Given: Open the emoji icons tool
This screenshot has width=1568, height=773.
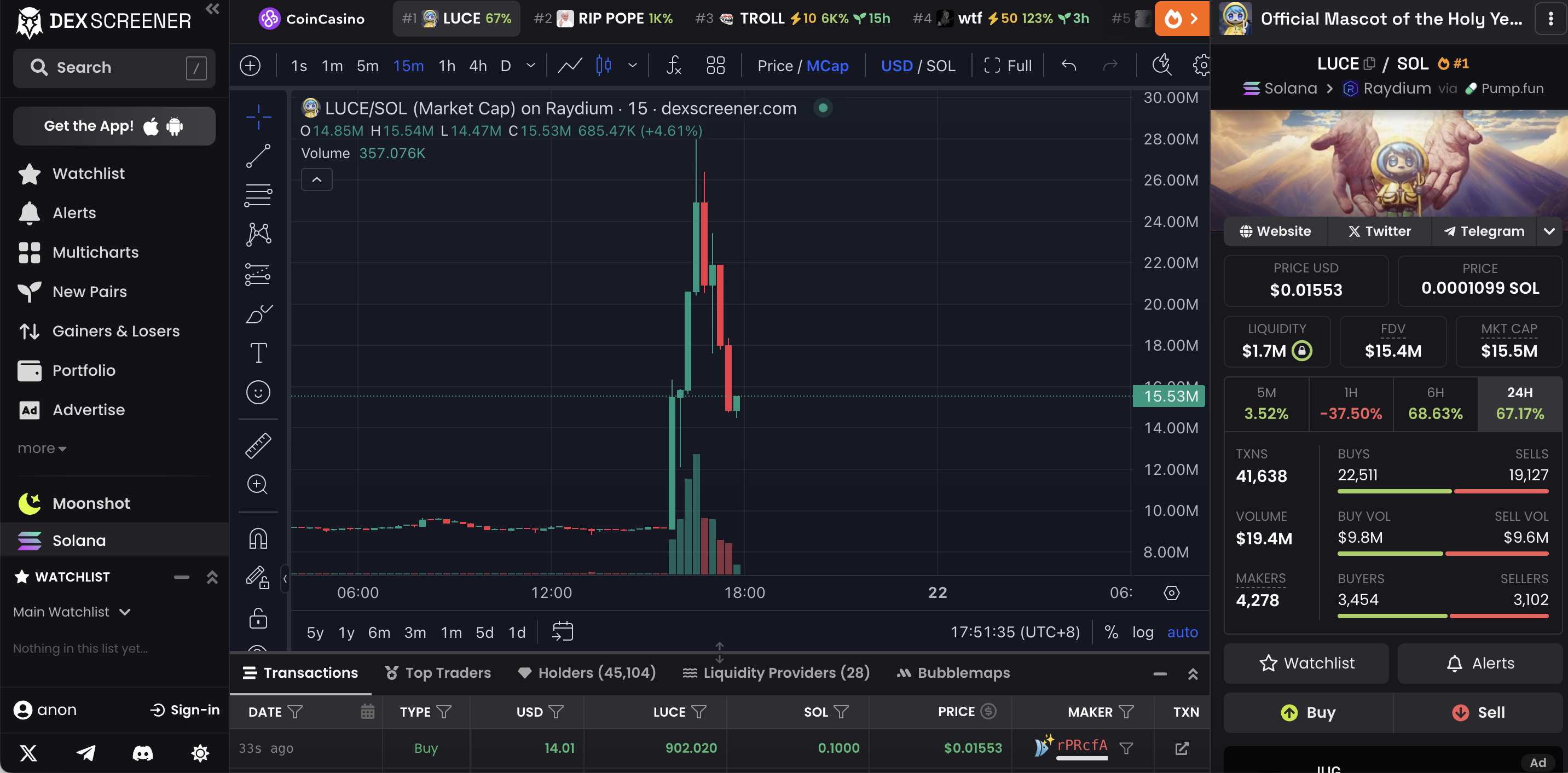Looking at the screenshot, I should (x=259, y=393).
